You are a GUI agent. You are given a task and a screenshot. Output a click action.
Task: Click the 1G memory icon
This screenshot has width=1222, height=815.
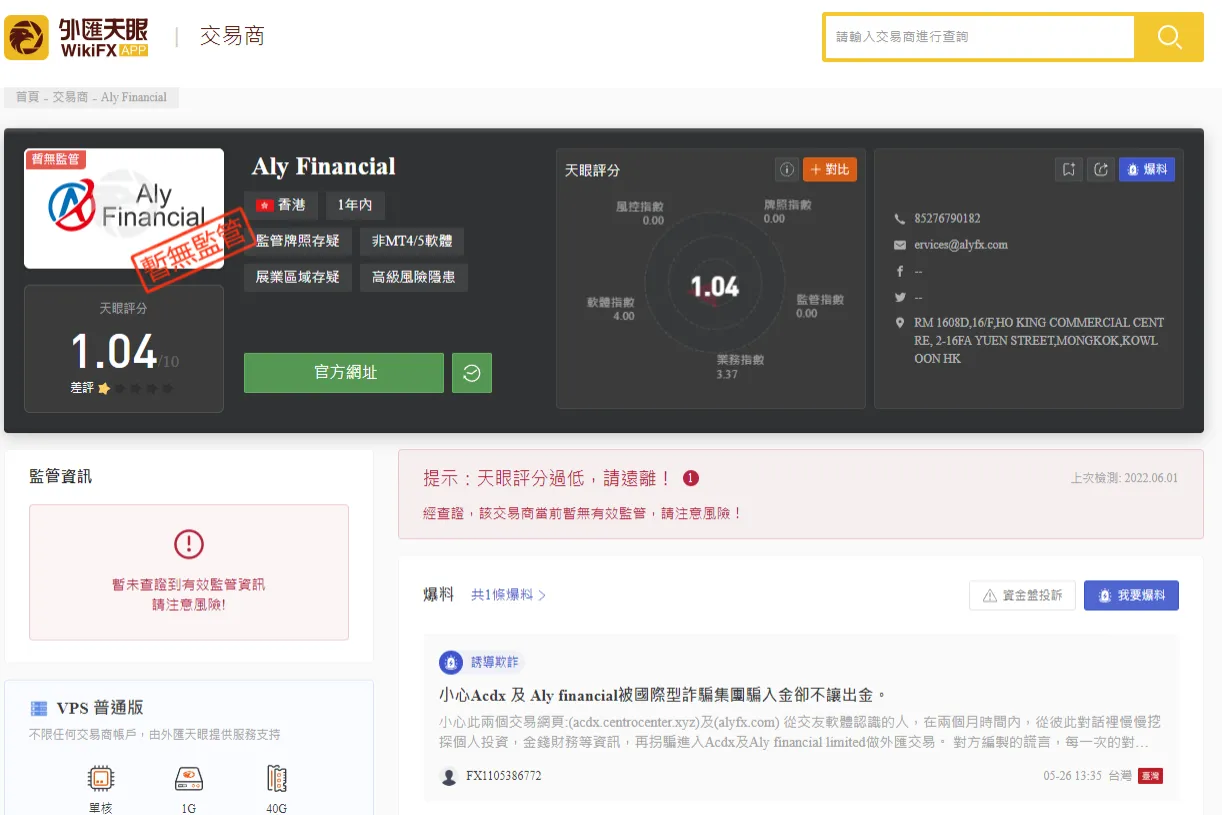(x=189, y=779)
